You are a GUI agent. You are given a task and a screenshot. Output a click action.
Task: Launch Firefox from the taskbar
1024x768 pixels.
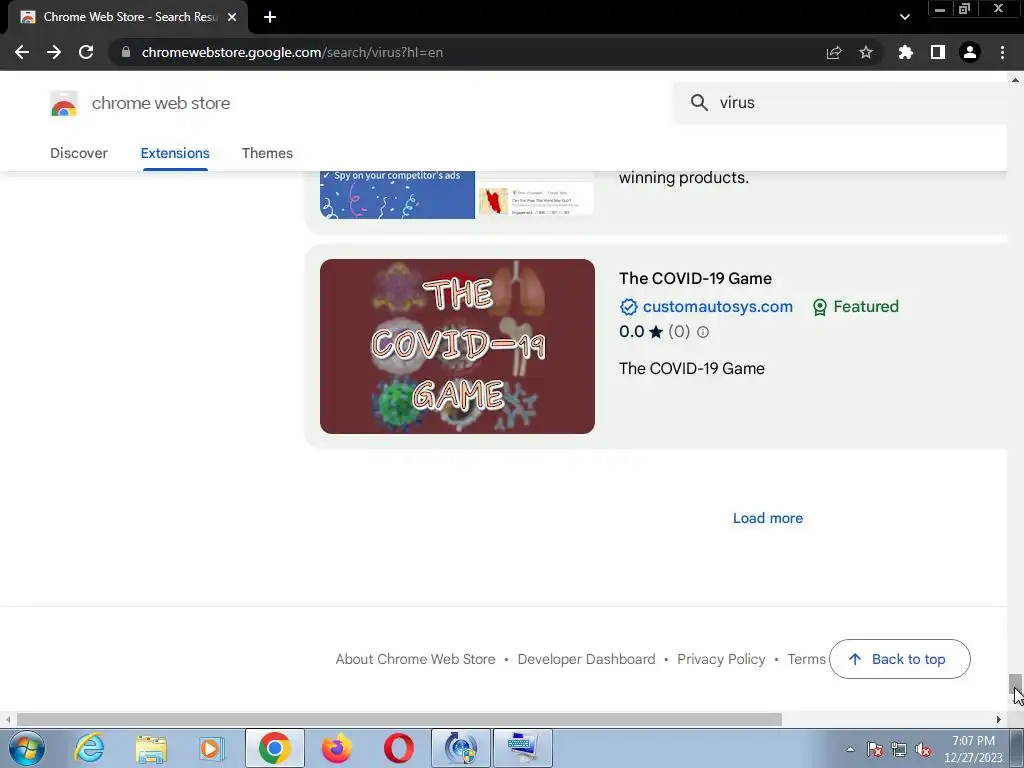[336, 748]
